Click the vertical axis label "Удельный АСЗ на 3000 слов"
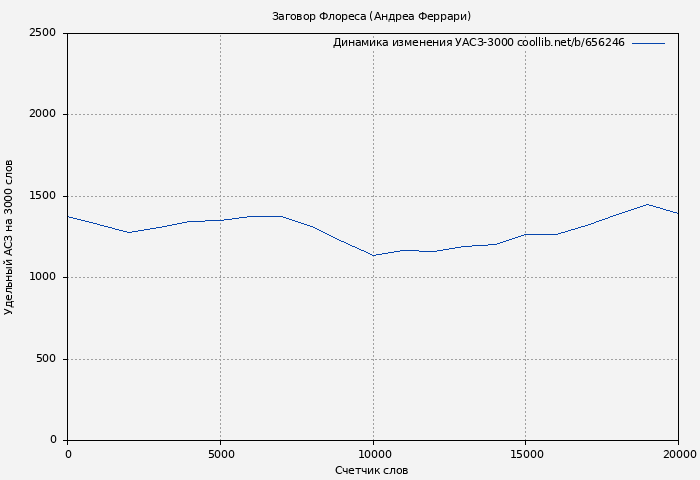 coord(9,237)
